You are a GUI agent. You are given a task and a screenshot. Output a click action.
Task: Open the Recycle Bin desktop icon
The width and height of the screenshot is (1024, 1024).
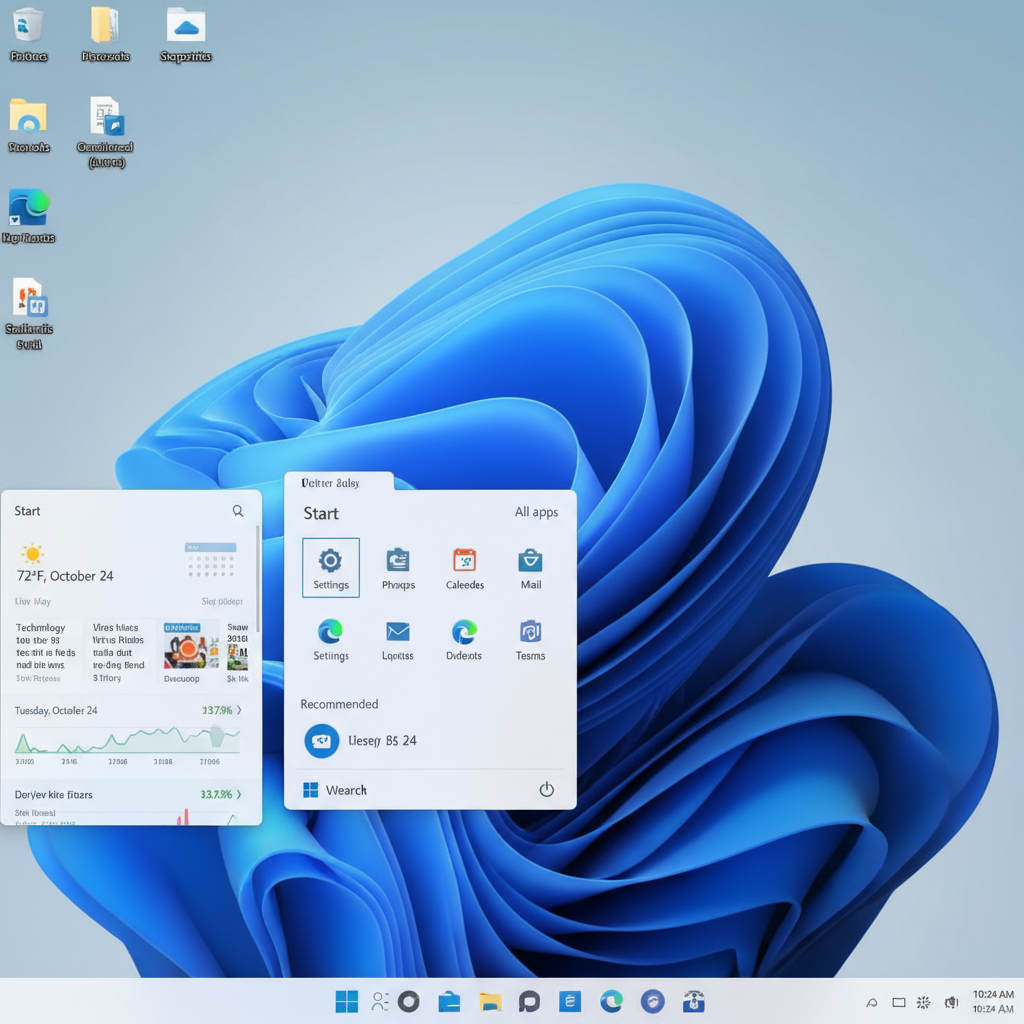[x=28, y=34]
